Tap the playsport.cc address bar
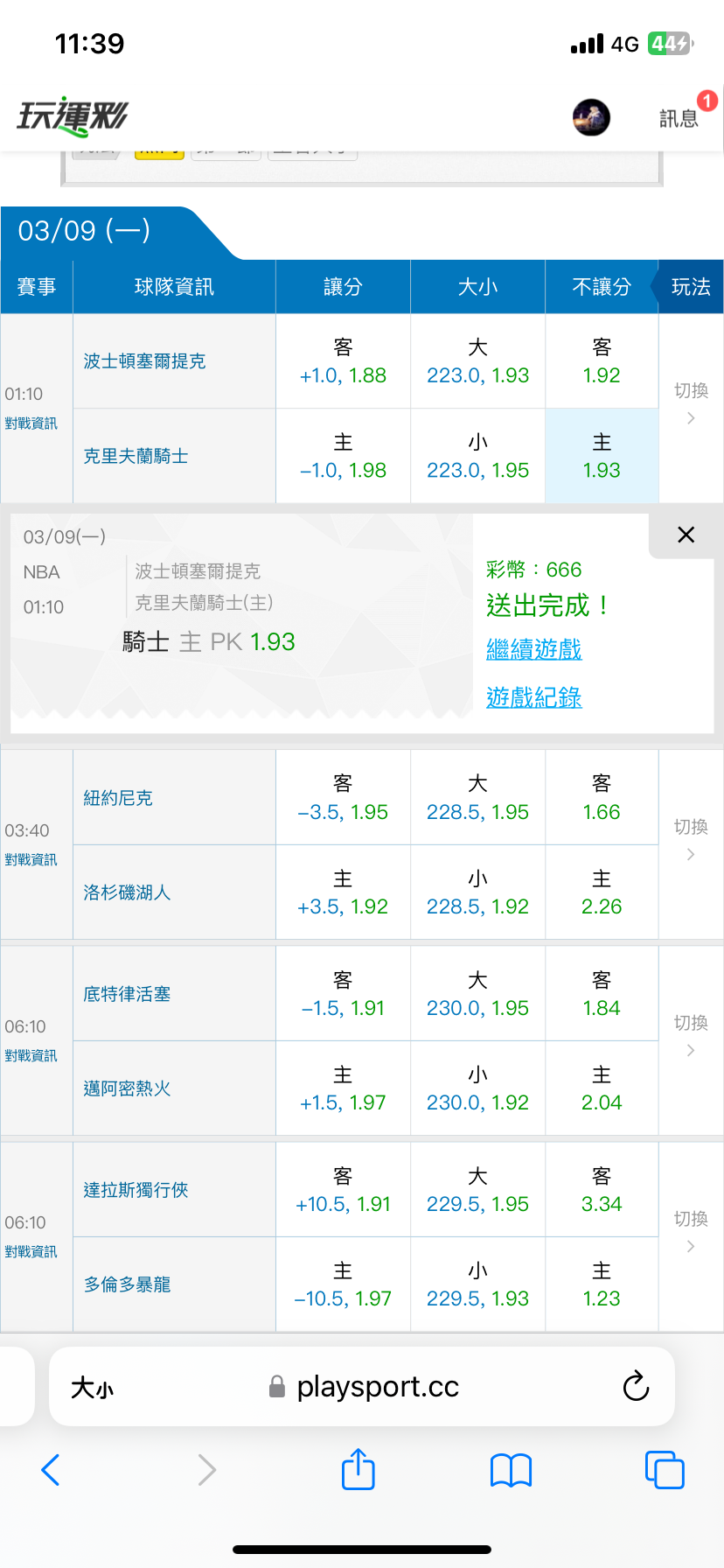The height and width of the screenshot is (1568, 724). point(376,1387)
